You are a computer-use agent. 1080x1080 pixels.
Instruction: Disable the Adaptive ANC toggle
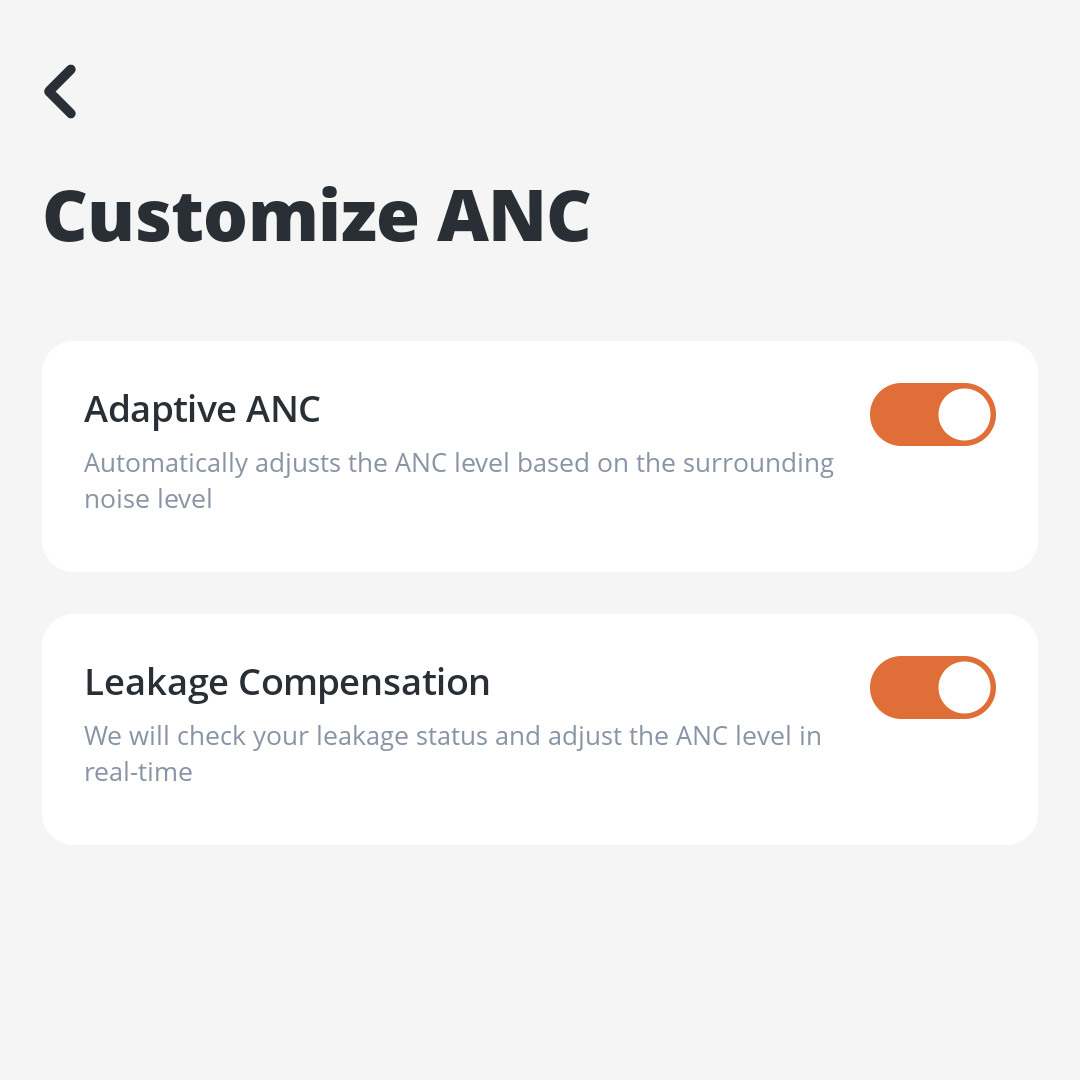(x=932, y=414)
